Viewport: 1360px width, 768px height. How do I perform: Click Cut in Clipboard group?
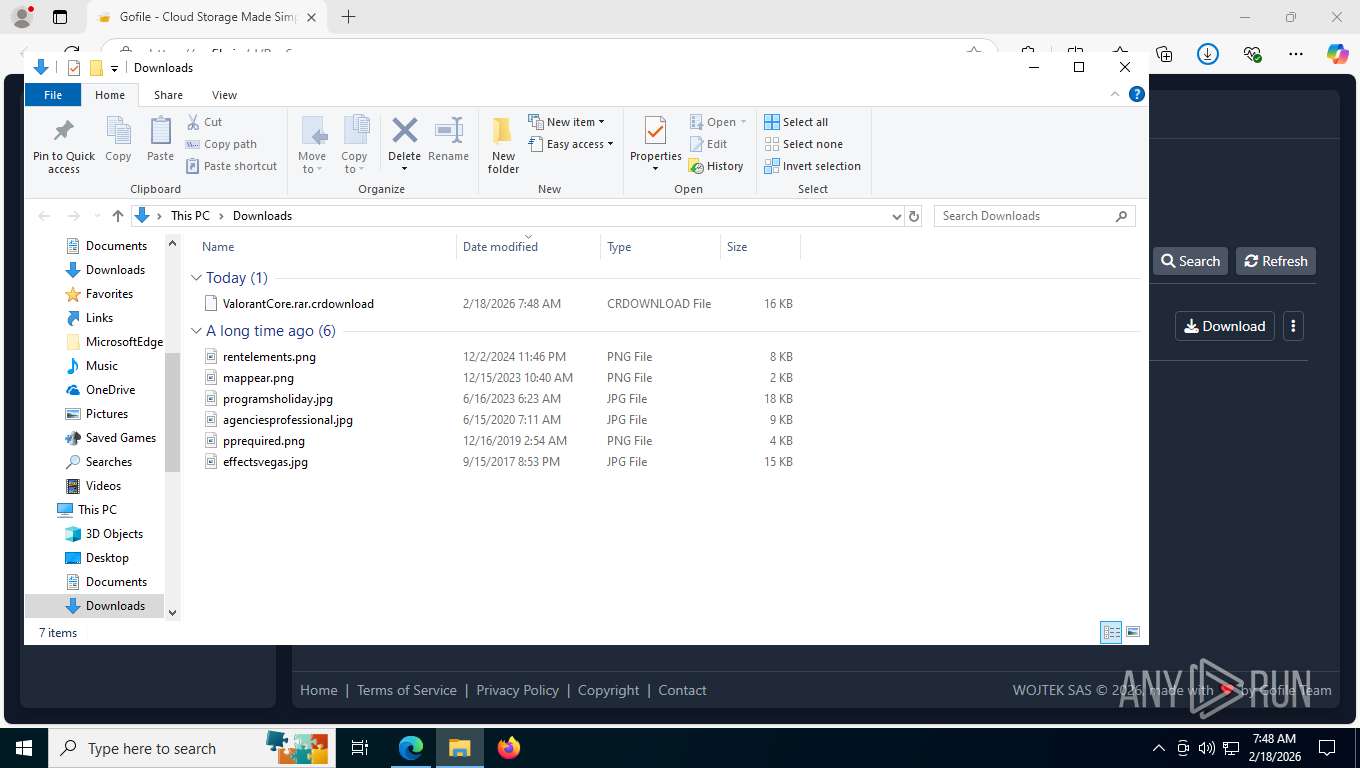(204, 122)
